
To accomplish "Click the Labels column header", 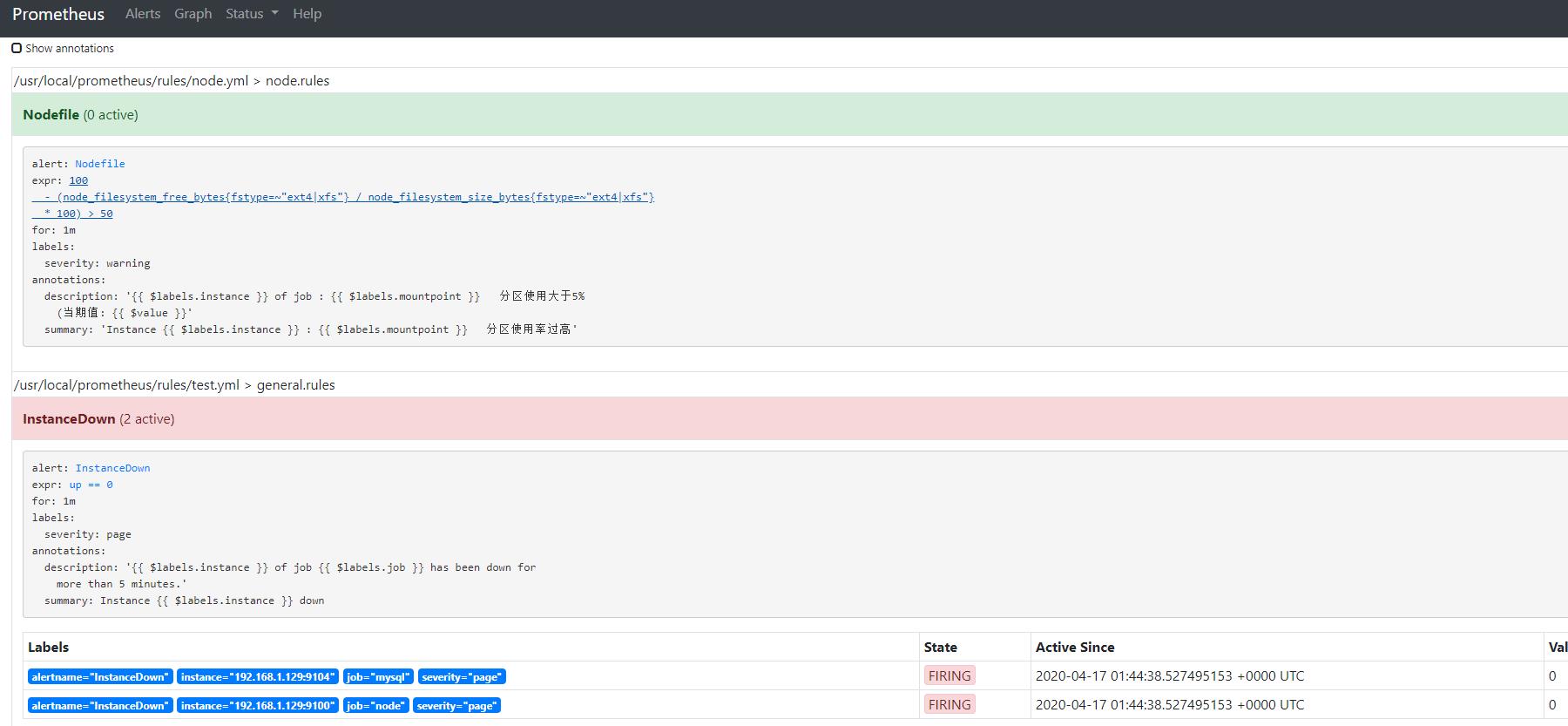I will click(48, 647).
